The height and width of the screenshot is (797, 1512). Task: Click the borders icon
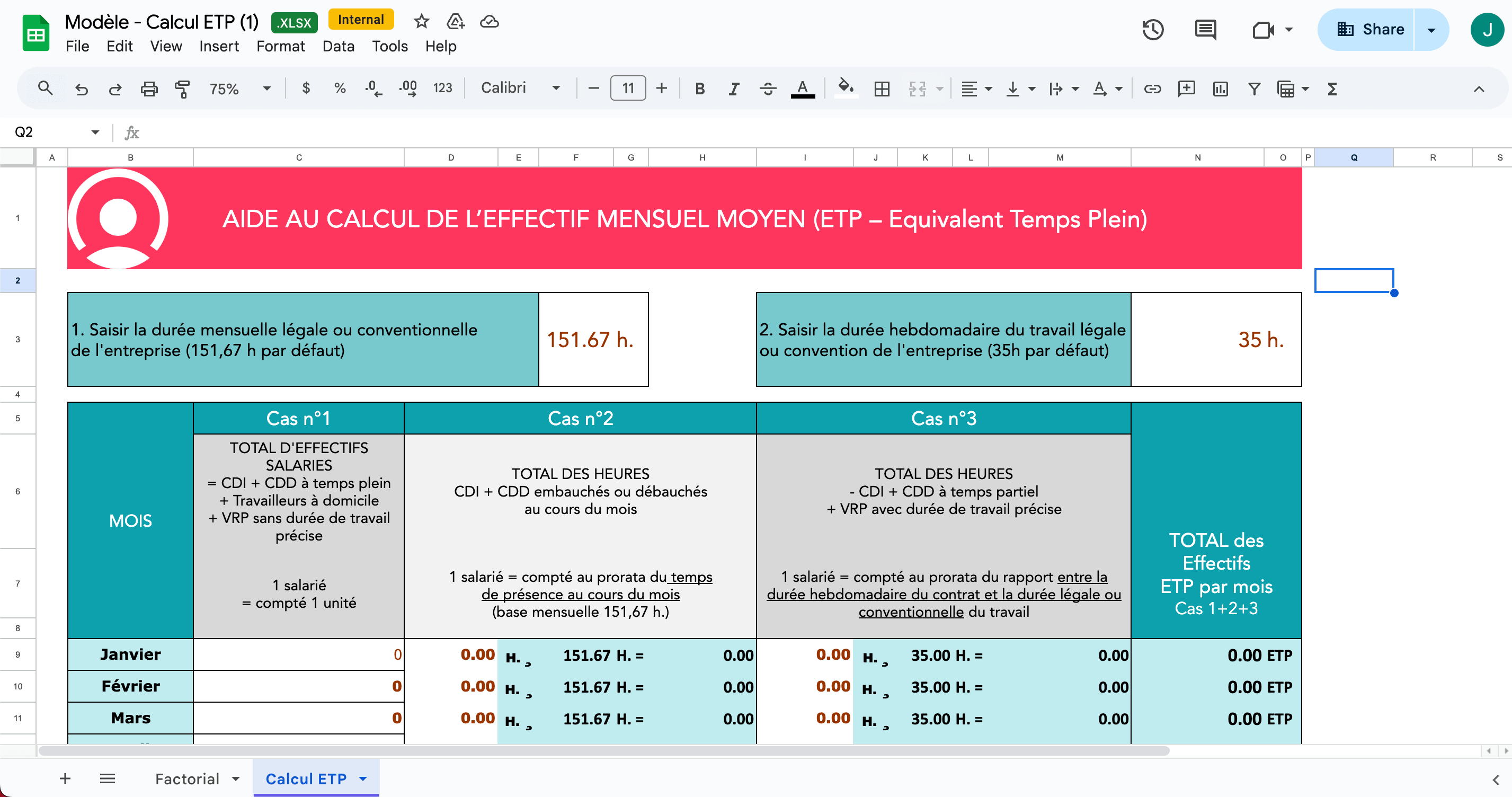(882, 88)
